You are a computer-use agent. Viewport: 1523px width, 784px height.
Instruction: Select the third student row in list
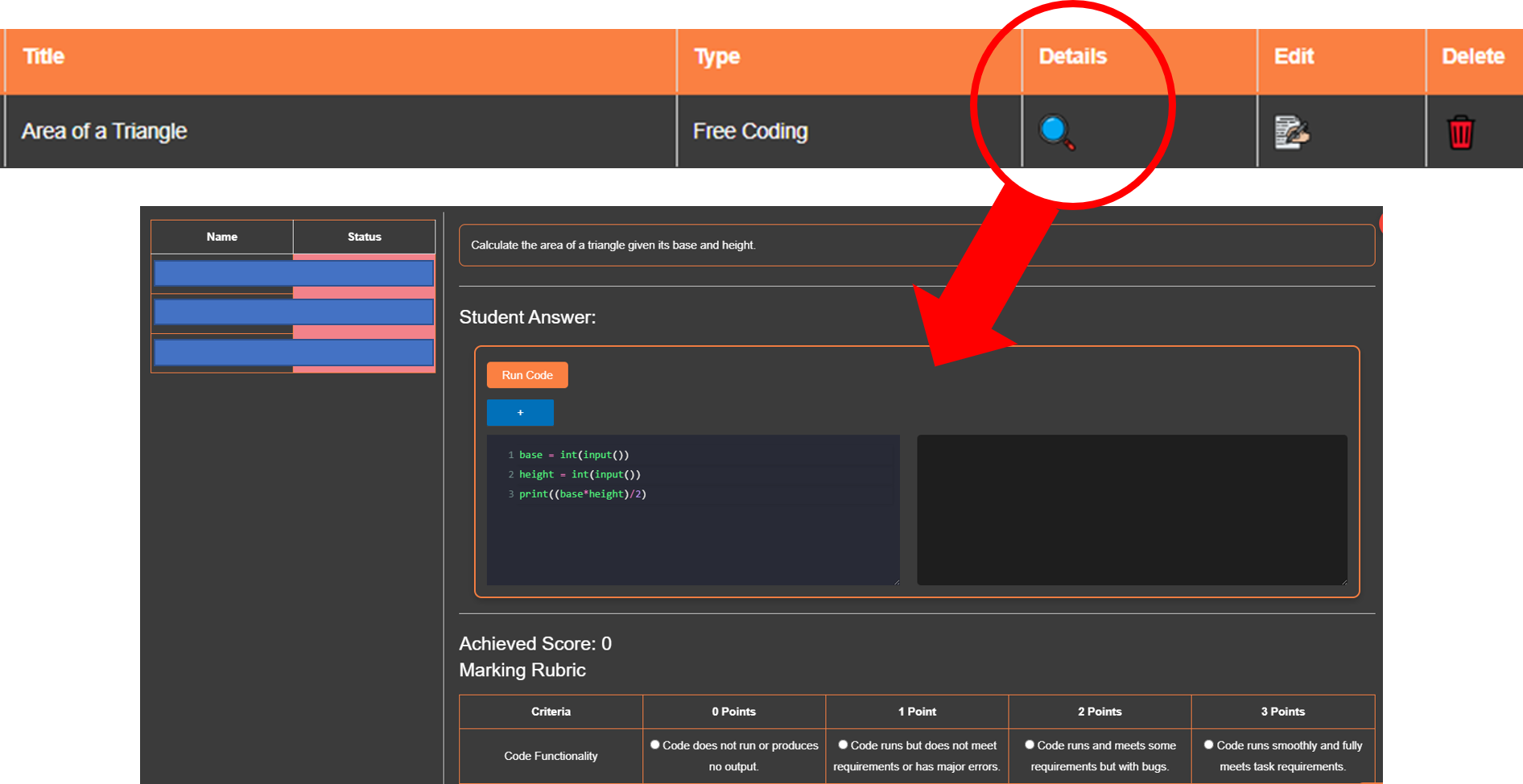pyautogui.click(x=294, y=353)
